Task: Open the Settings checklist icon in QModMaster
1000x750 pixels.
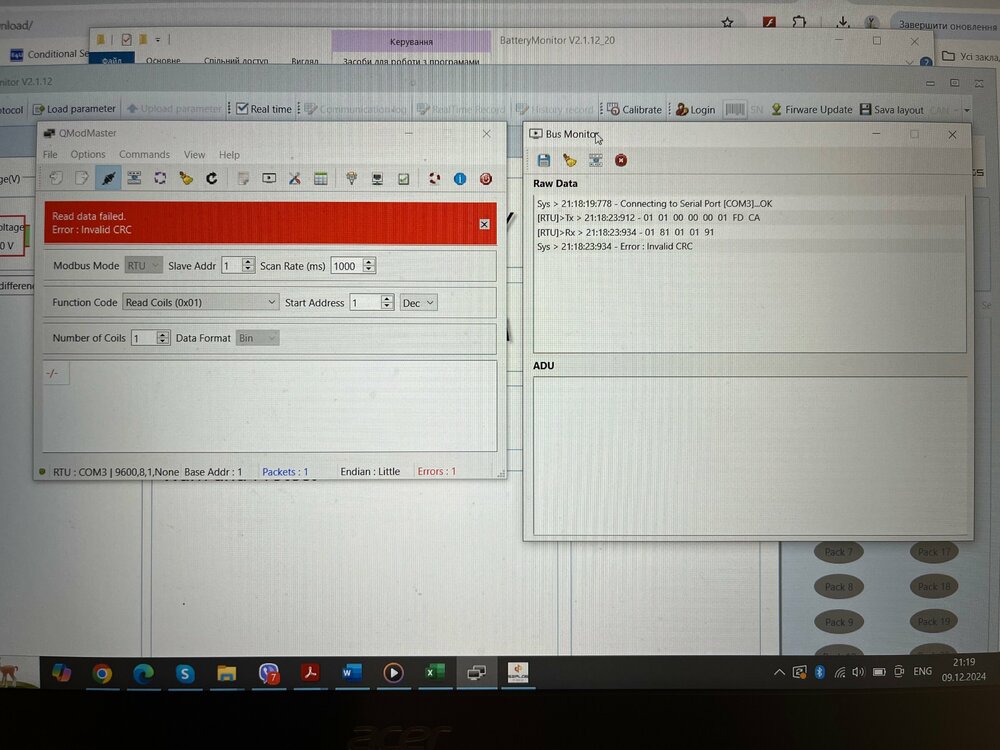Action: point(404,179)
